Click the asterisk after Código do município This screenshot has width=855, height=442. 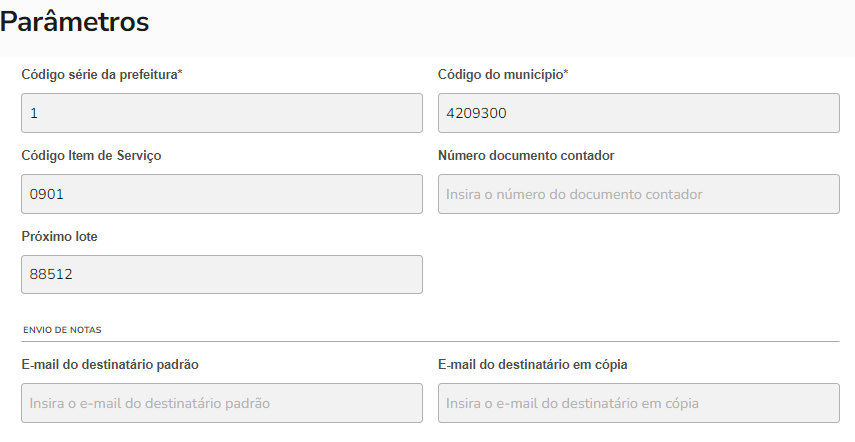(x=566, y=74)
